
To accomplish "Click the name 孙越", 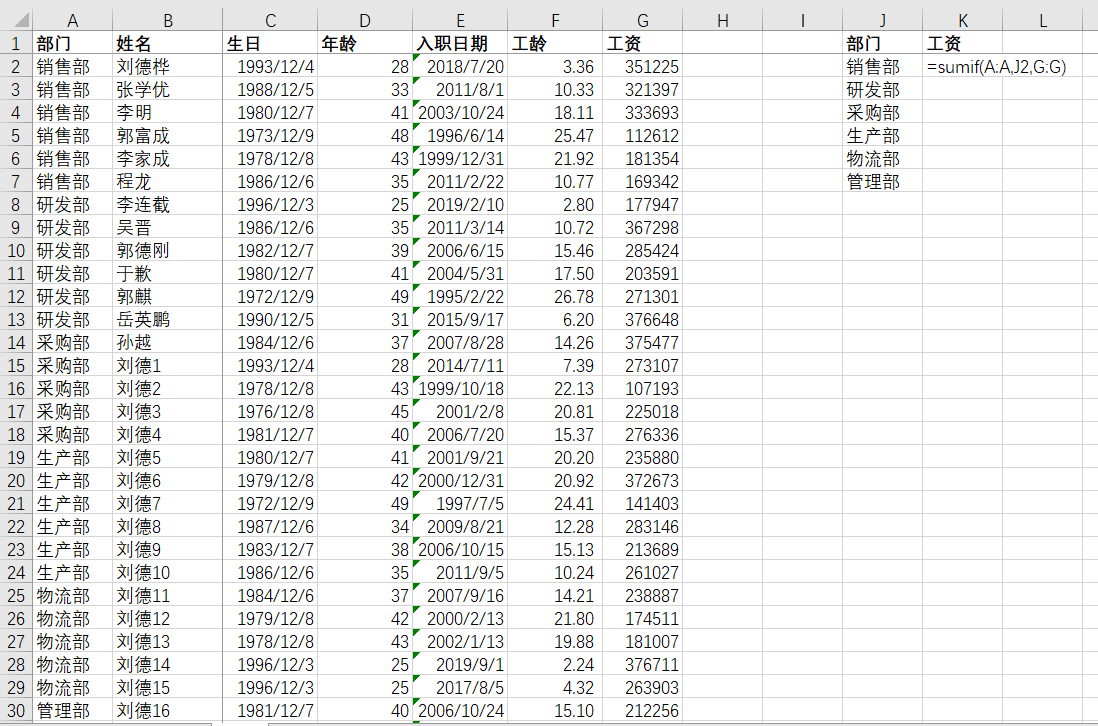I will (x=134, y=343).
